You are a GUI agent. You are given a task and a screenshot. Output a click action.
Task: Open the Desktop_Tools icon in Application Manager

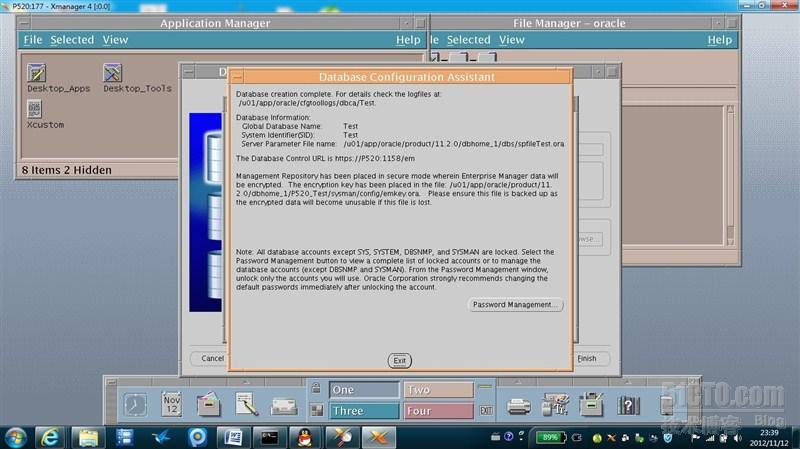pos(112,72)
